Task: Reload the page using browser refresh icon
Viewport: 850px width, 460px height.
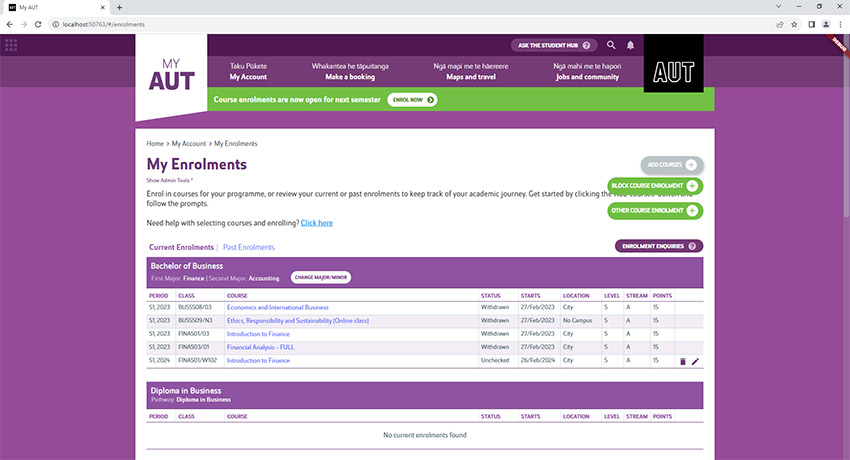Action: coord(38,23)
